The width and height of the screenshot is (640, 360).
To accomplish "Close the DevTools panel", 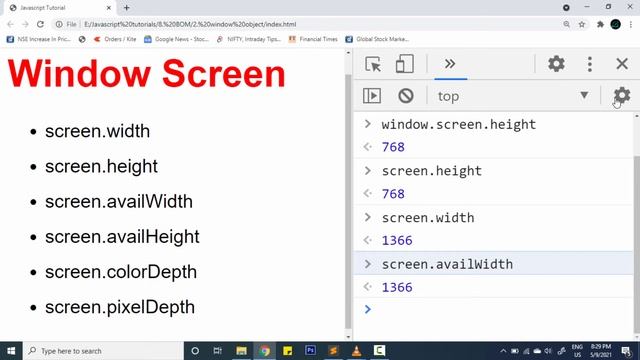I will [x=622, y=64].
